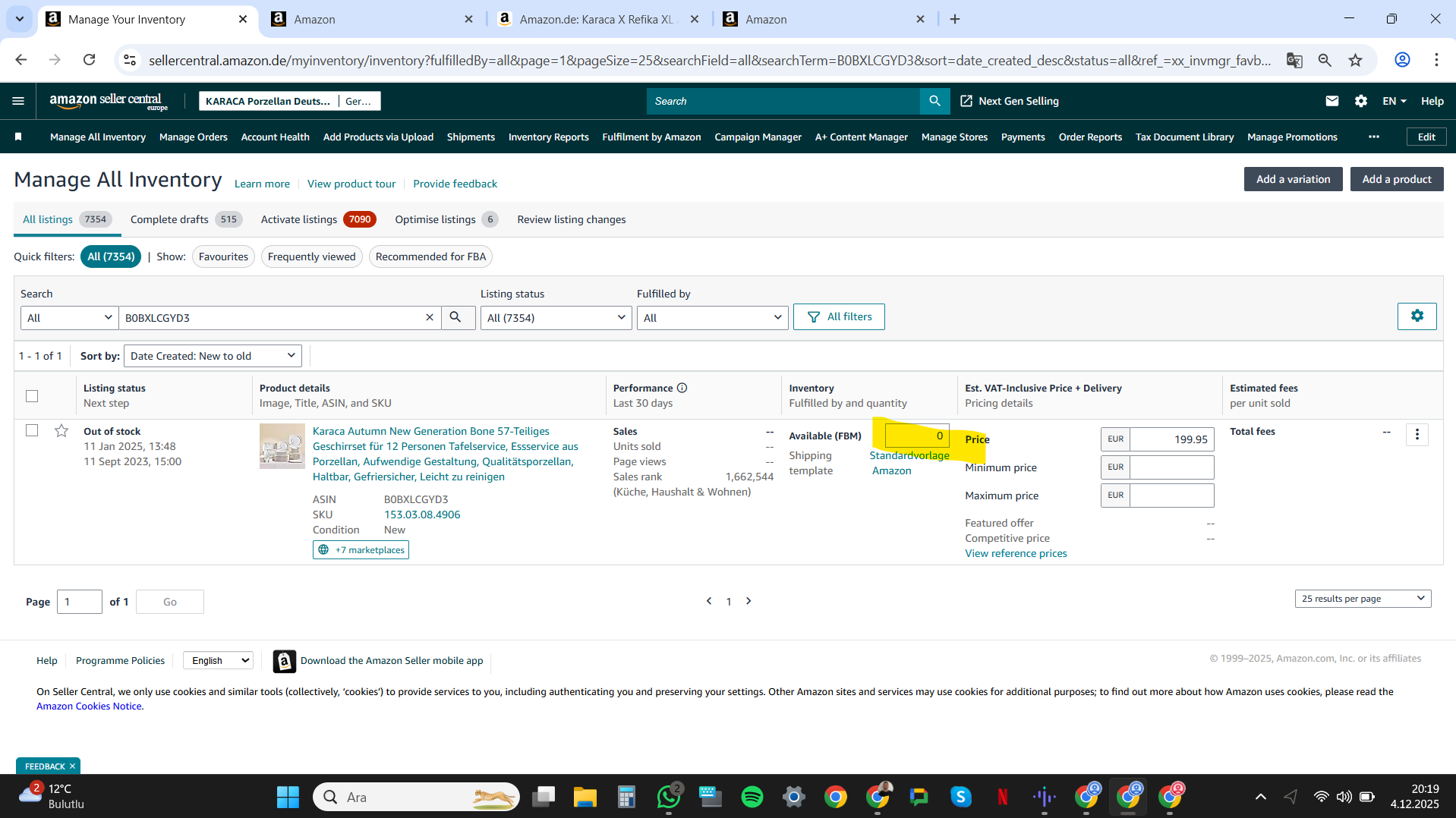Open Next Gen Selling link
Image resolution: width=1456 pixels, height=818 pixels.
(1010, 101)
